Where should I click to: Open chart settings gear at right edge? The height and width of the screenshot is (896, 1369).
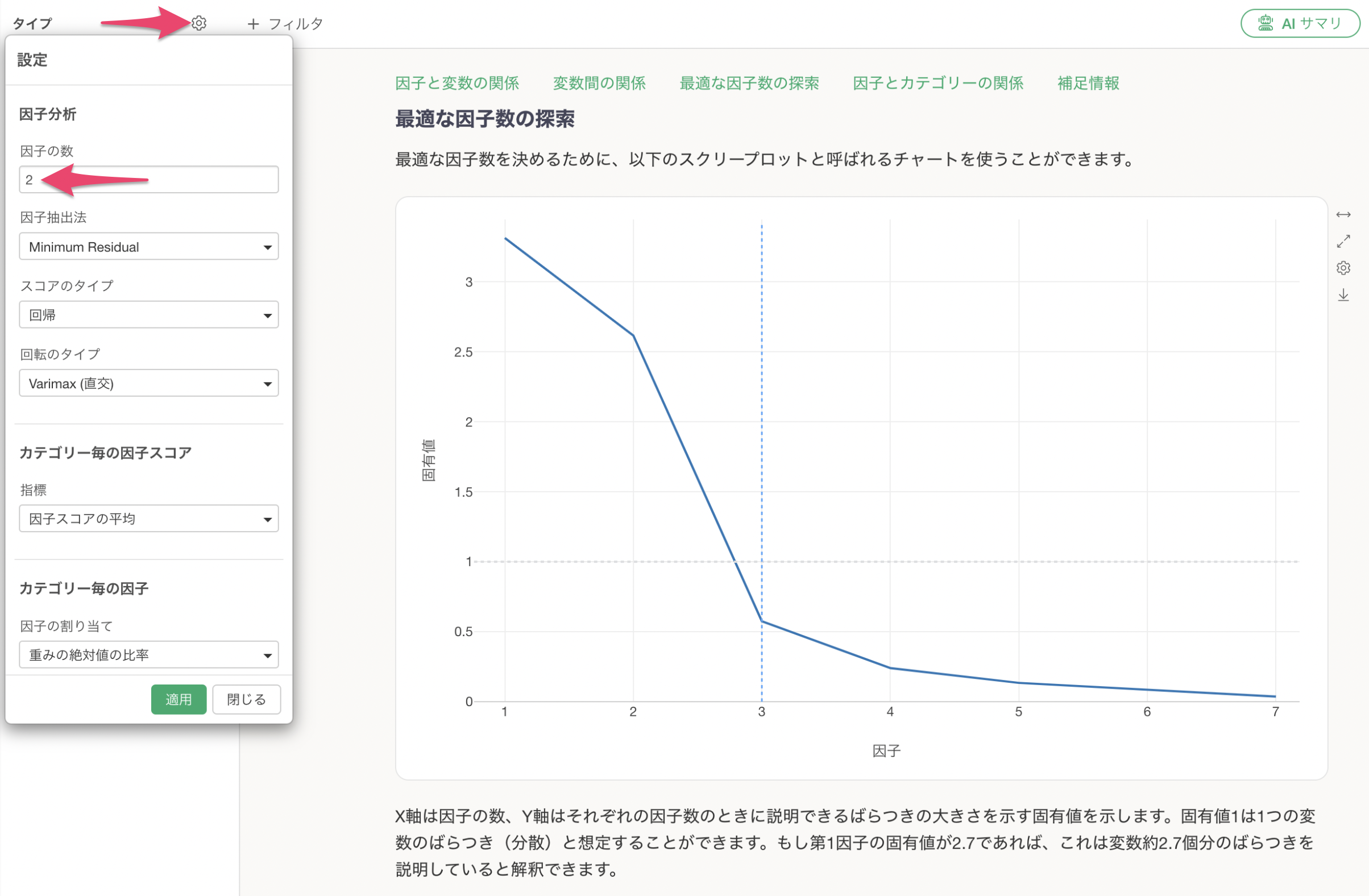coord(1342,268)
